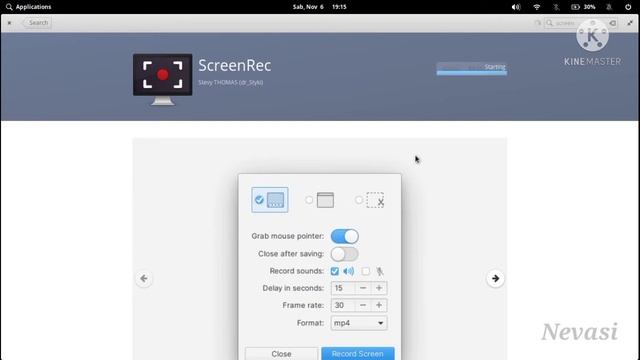Viewport: 640px width, 360px height.
Task: Click the ScreenRec title text
Action: click(235, 66)
